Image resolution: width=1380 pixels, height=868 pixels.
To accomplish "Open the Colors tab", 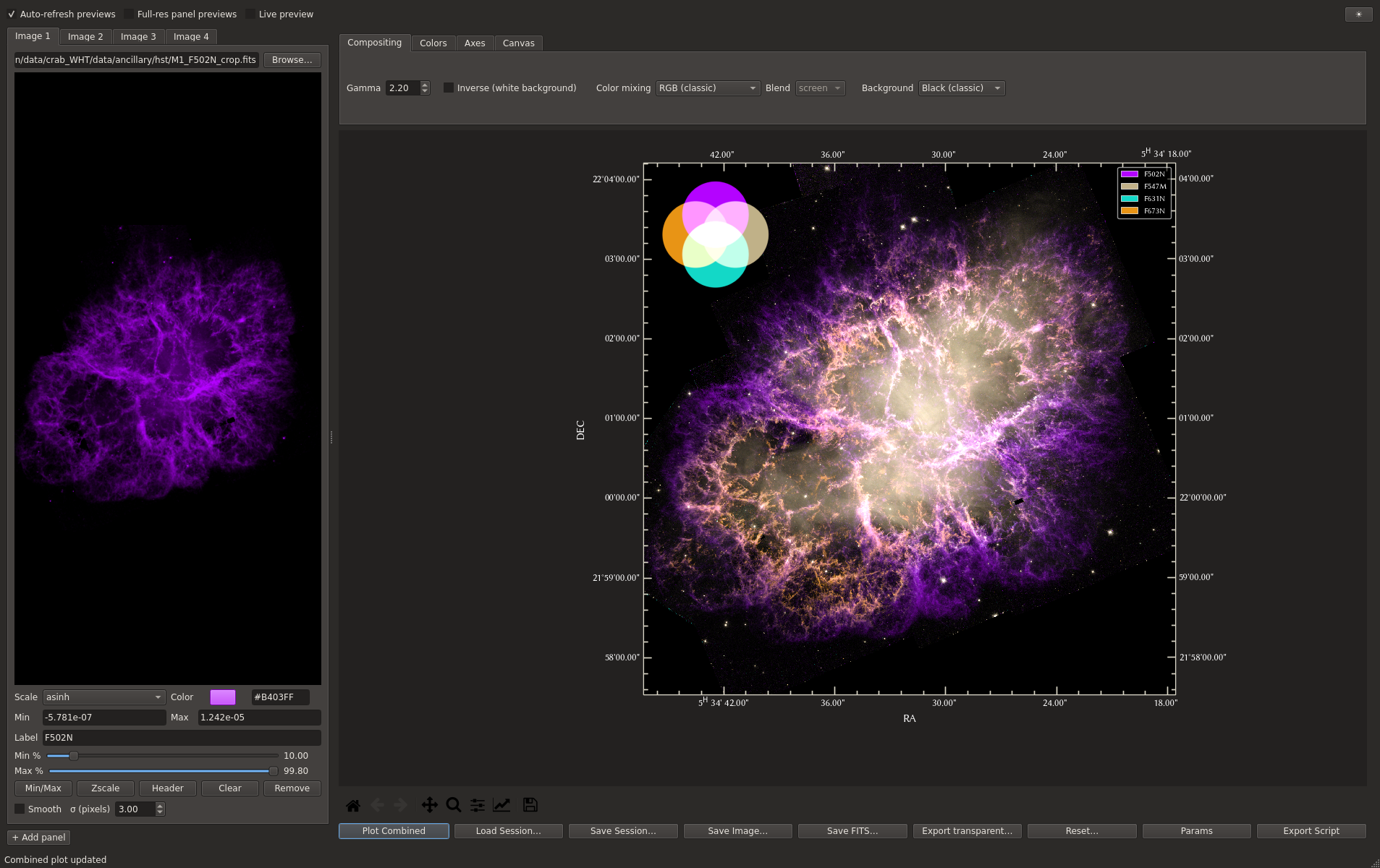I will [433, 43].
